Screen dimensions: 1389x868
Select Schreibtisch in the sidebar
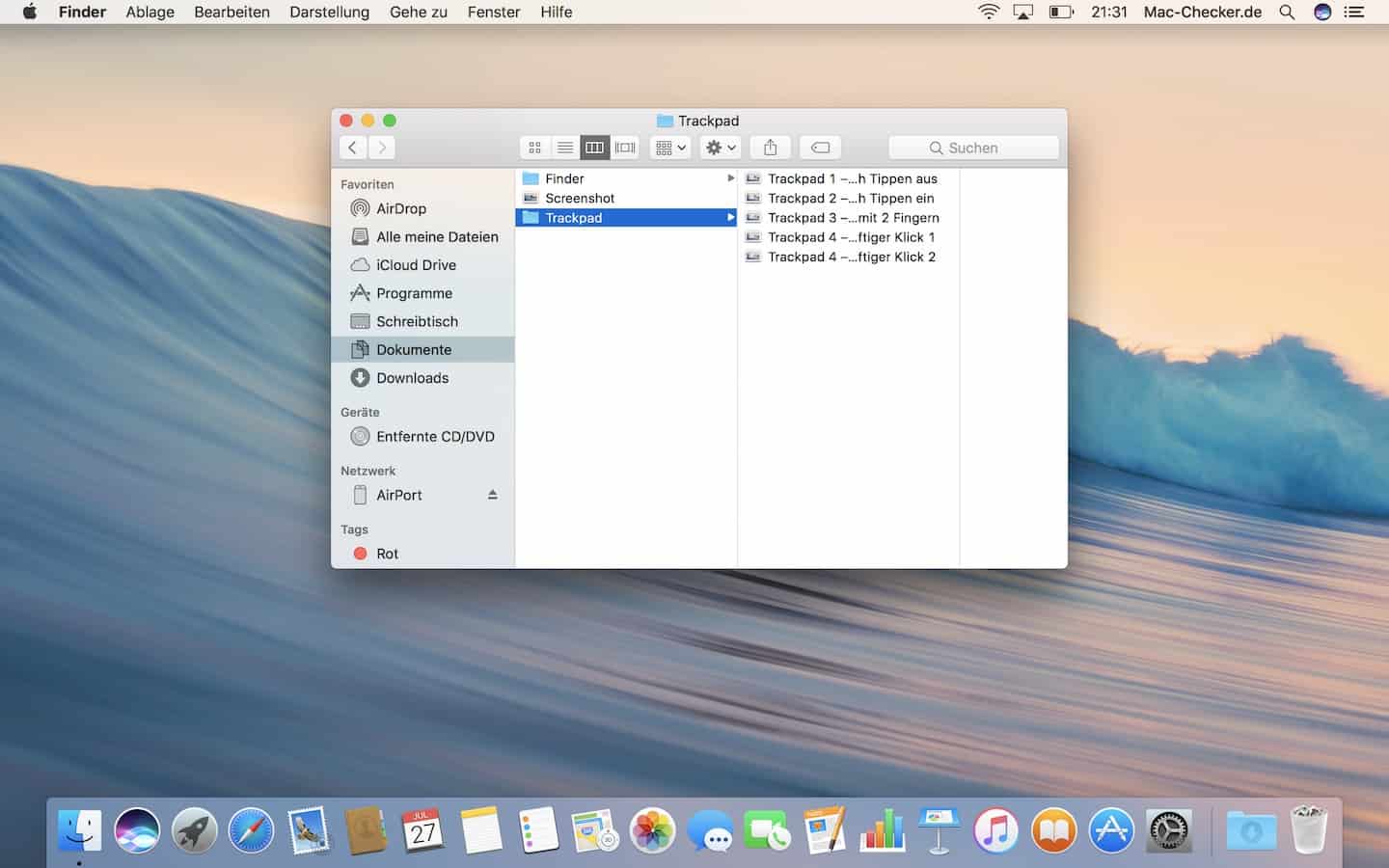click(422, 321)
